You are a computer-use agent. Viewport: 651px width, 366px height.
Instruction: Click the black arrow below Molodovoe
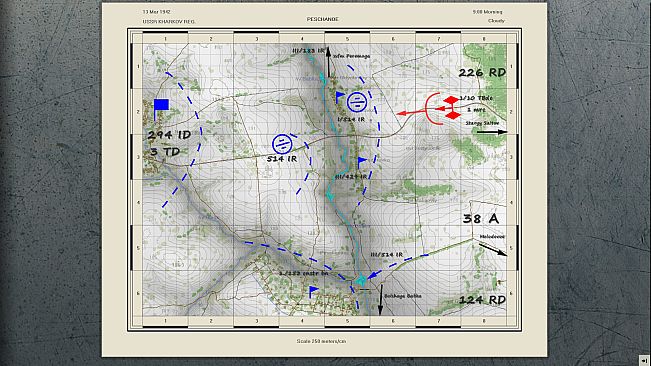point(493,249)
